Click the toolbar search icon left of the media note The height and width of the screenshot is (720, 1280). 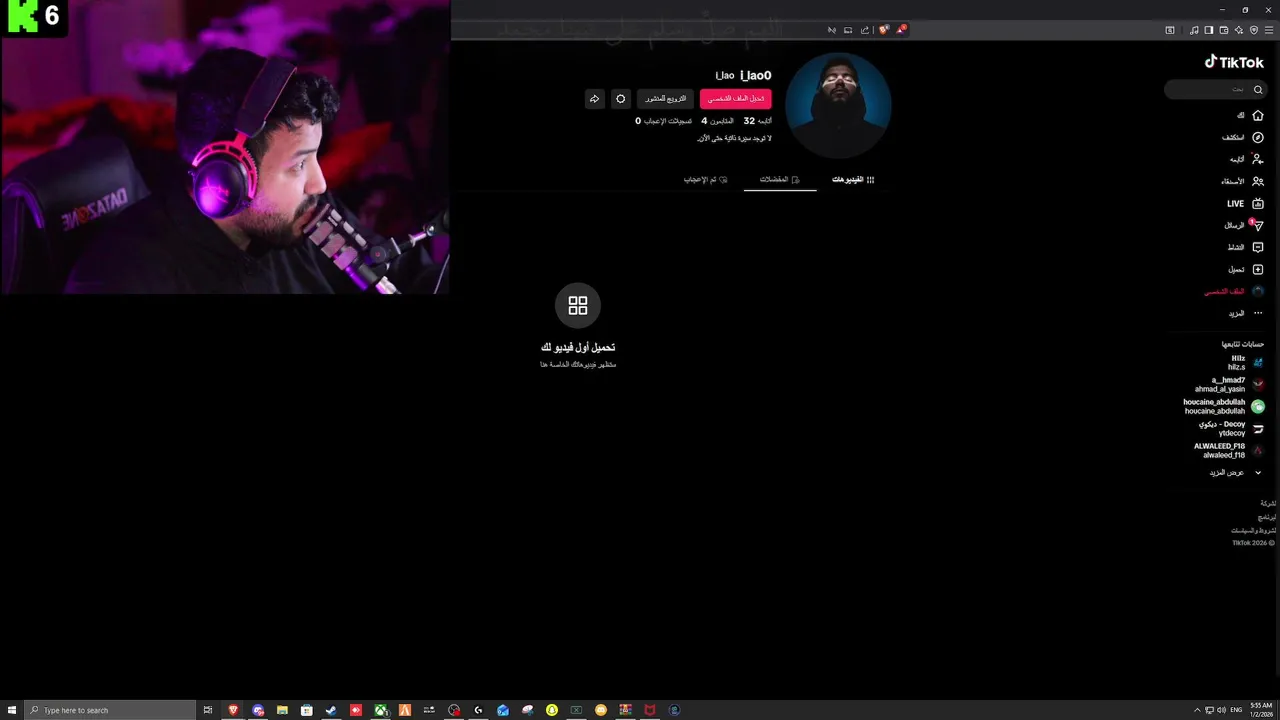tap(1170, 30)
